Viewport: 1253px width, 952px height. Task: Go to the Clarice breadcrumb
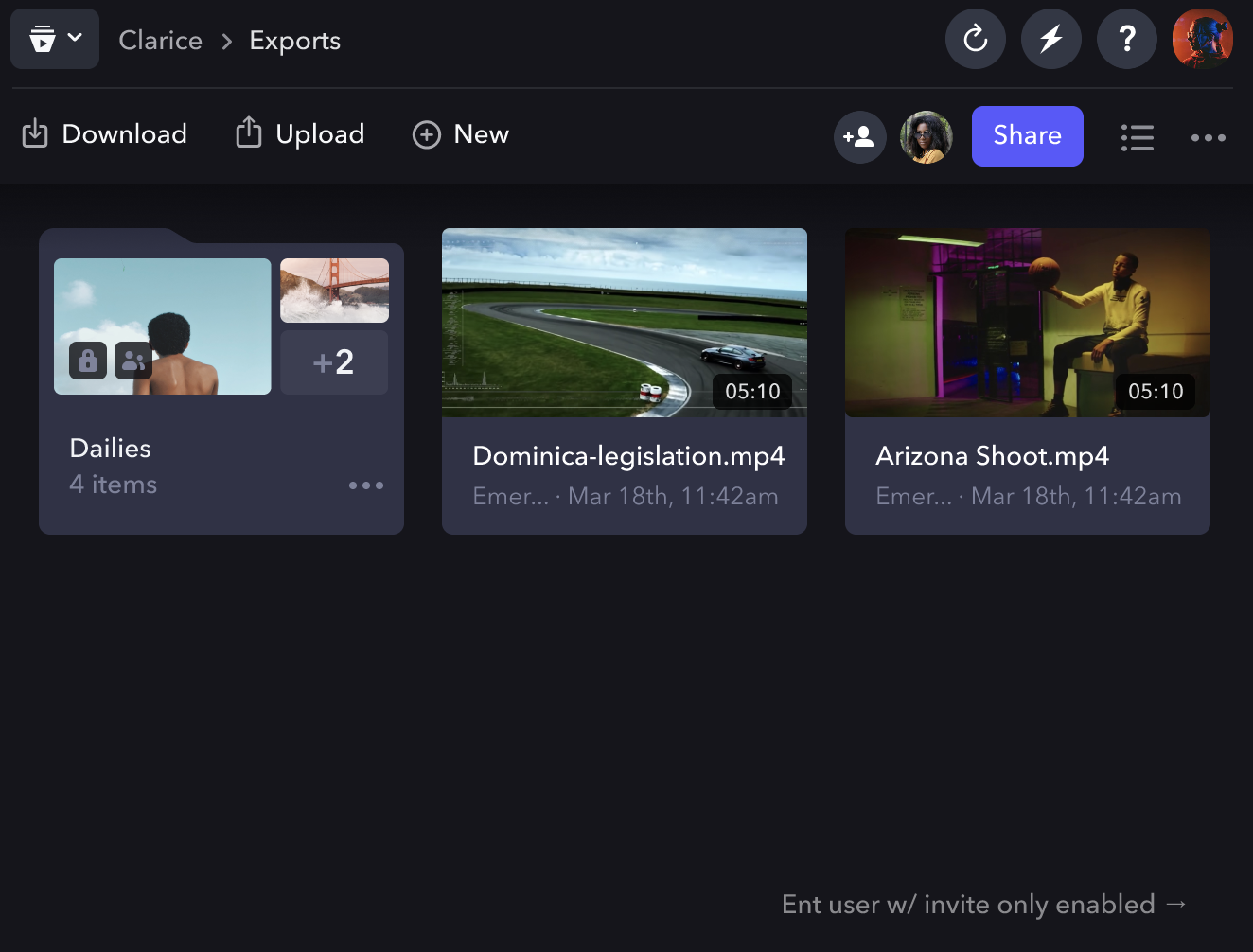(x=161, y=41)
